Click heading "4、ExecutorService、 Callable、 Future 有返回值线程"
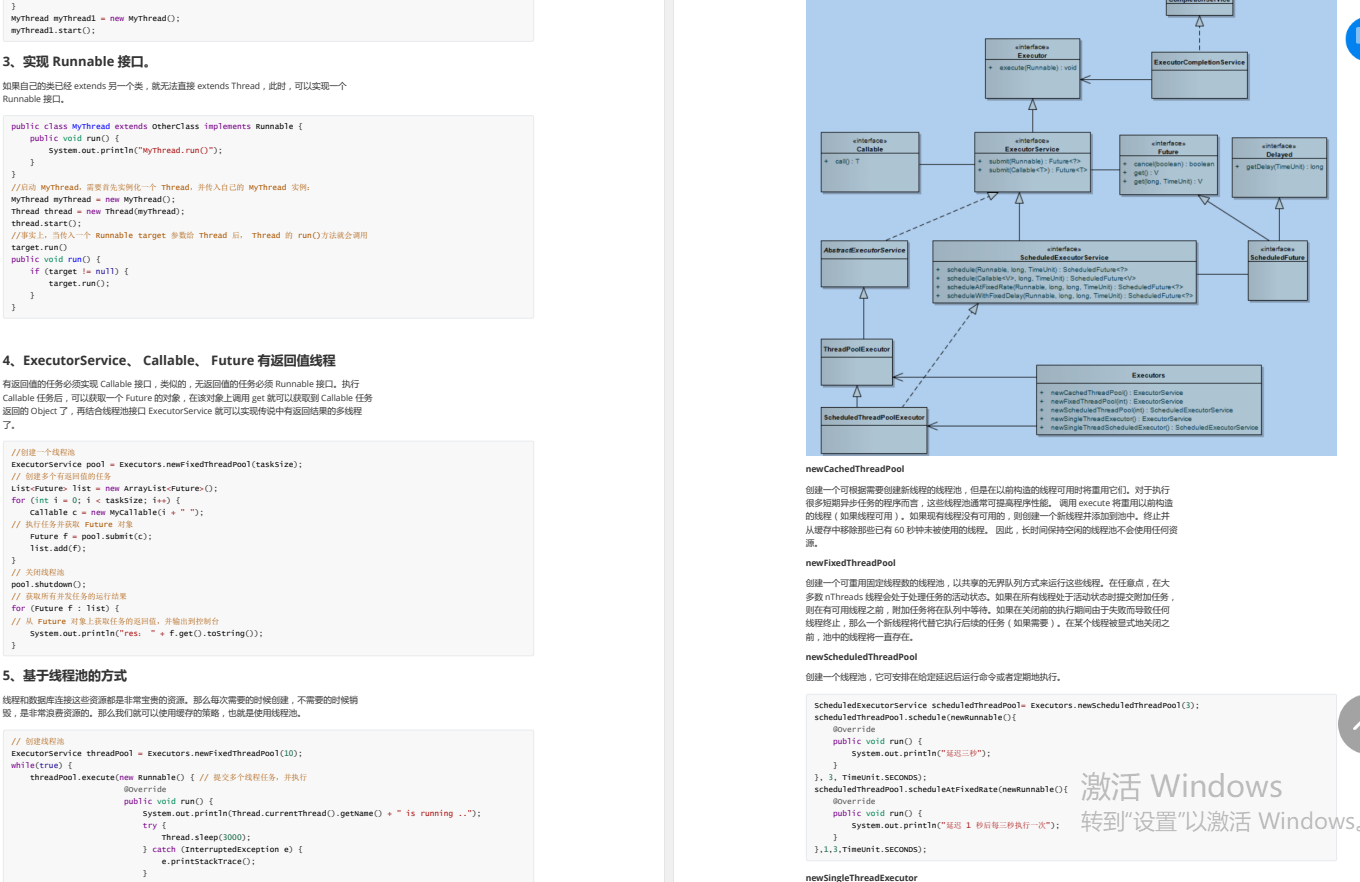 click(169, 361)
